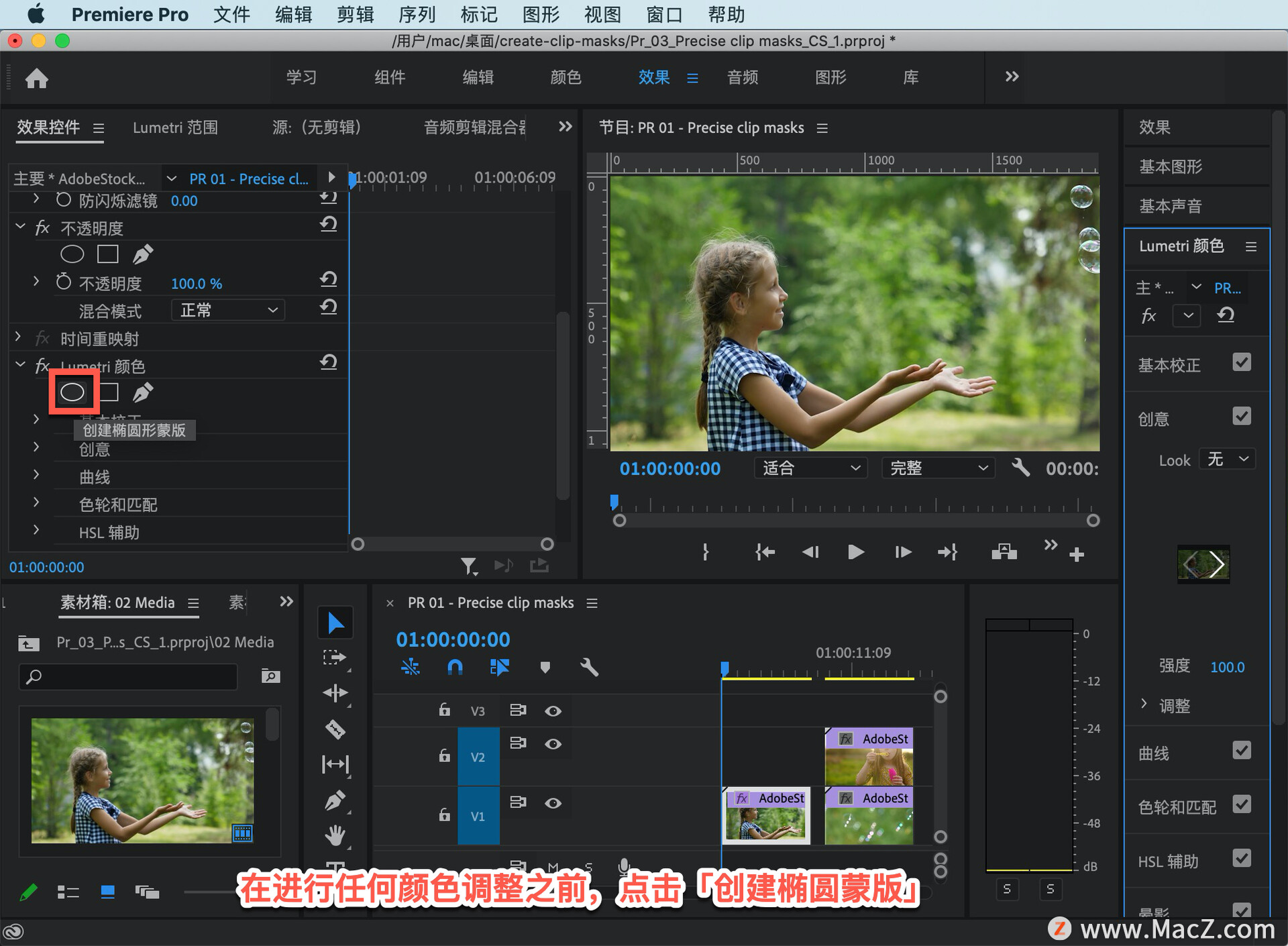Toggle V2 track output eye
Screen dimensions: 1288x946
point(553,744)
